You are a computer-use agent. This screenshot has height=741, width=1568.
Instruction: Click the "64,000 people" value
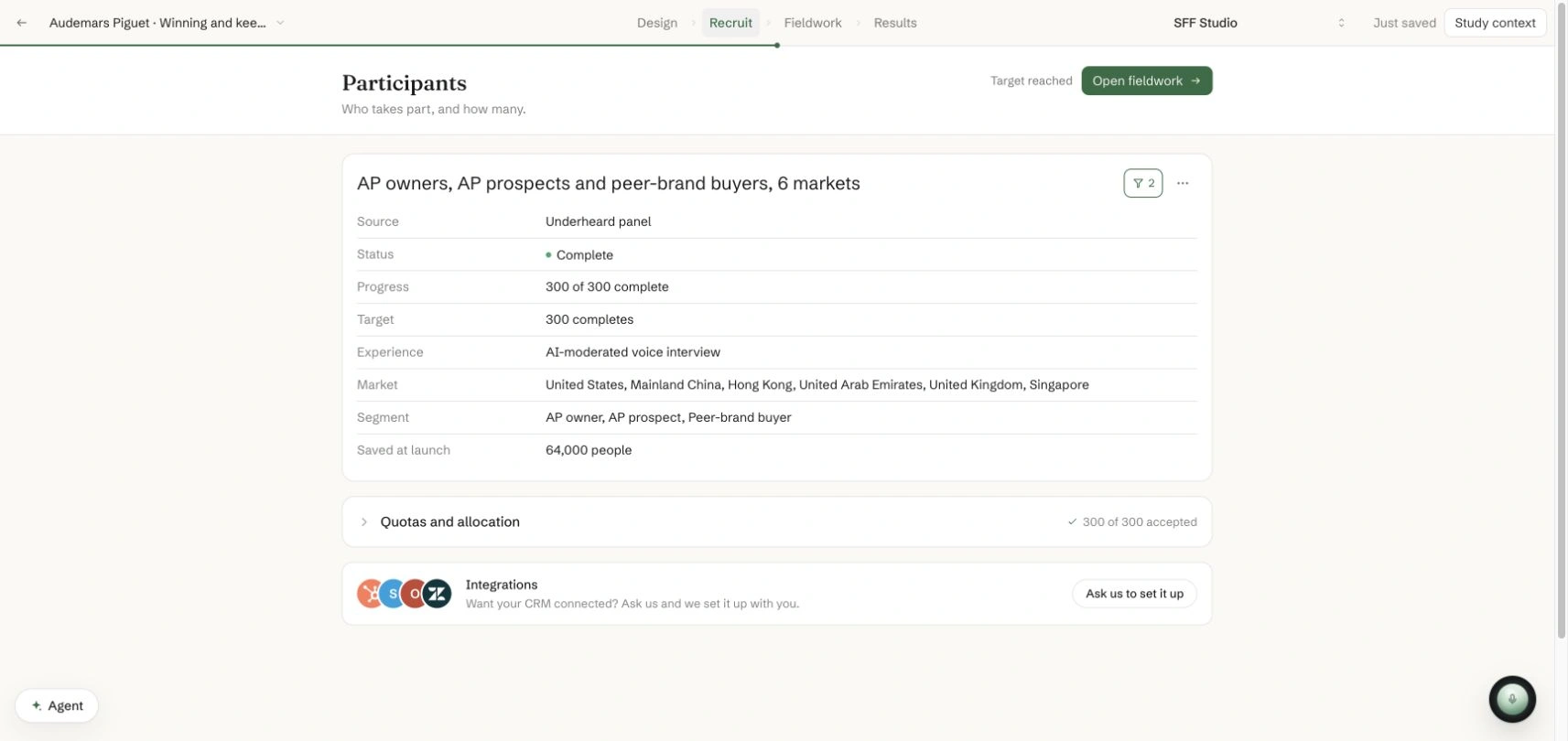[x=589, y=450]
